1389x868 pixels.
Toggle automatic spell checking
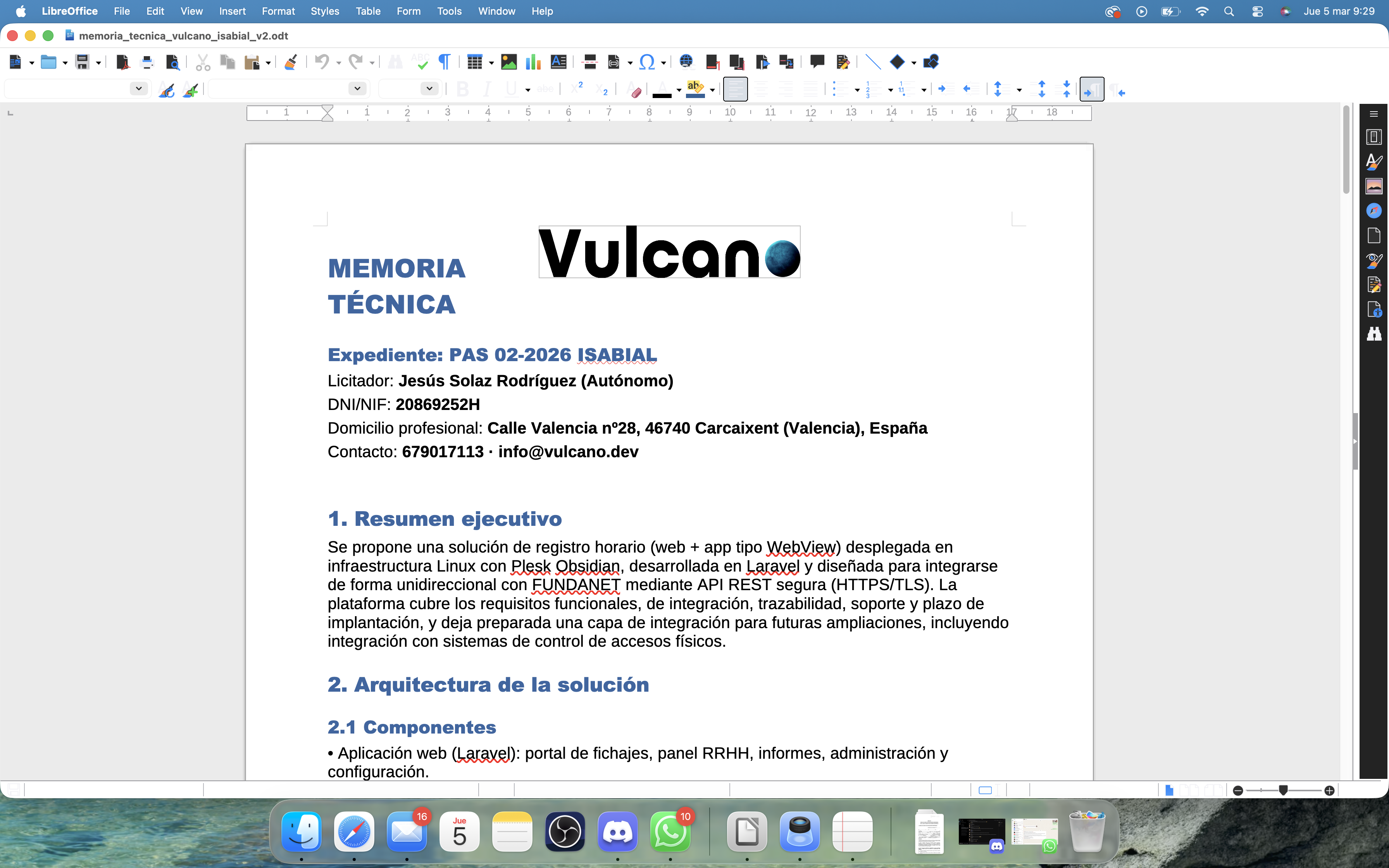point(420,62)
